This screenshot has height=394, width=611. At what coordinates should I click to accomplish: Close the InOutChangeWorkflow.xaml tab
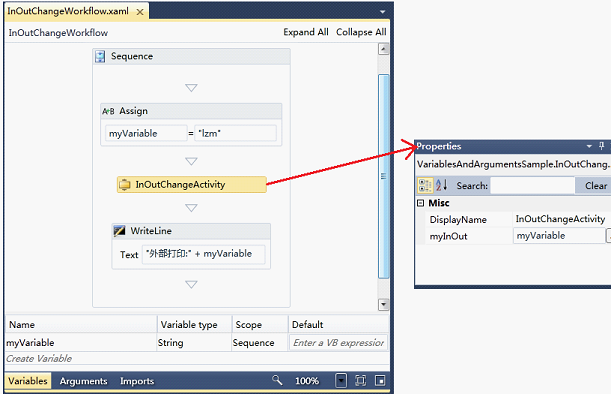pyautogui.click(x=140, y=12)
